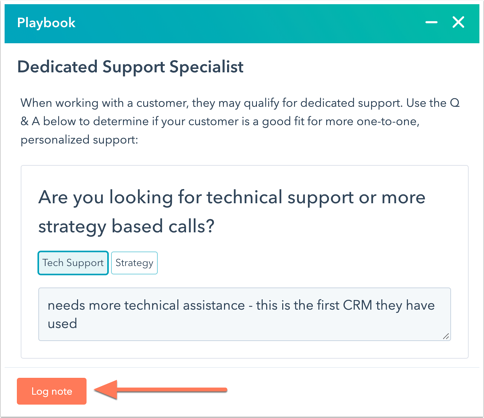Click "needs more technical assistance" in notes
Image resolution: width=484 pixels, height=418 pixels.
(x=146, y=305)
